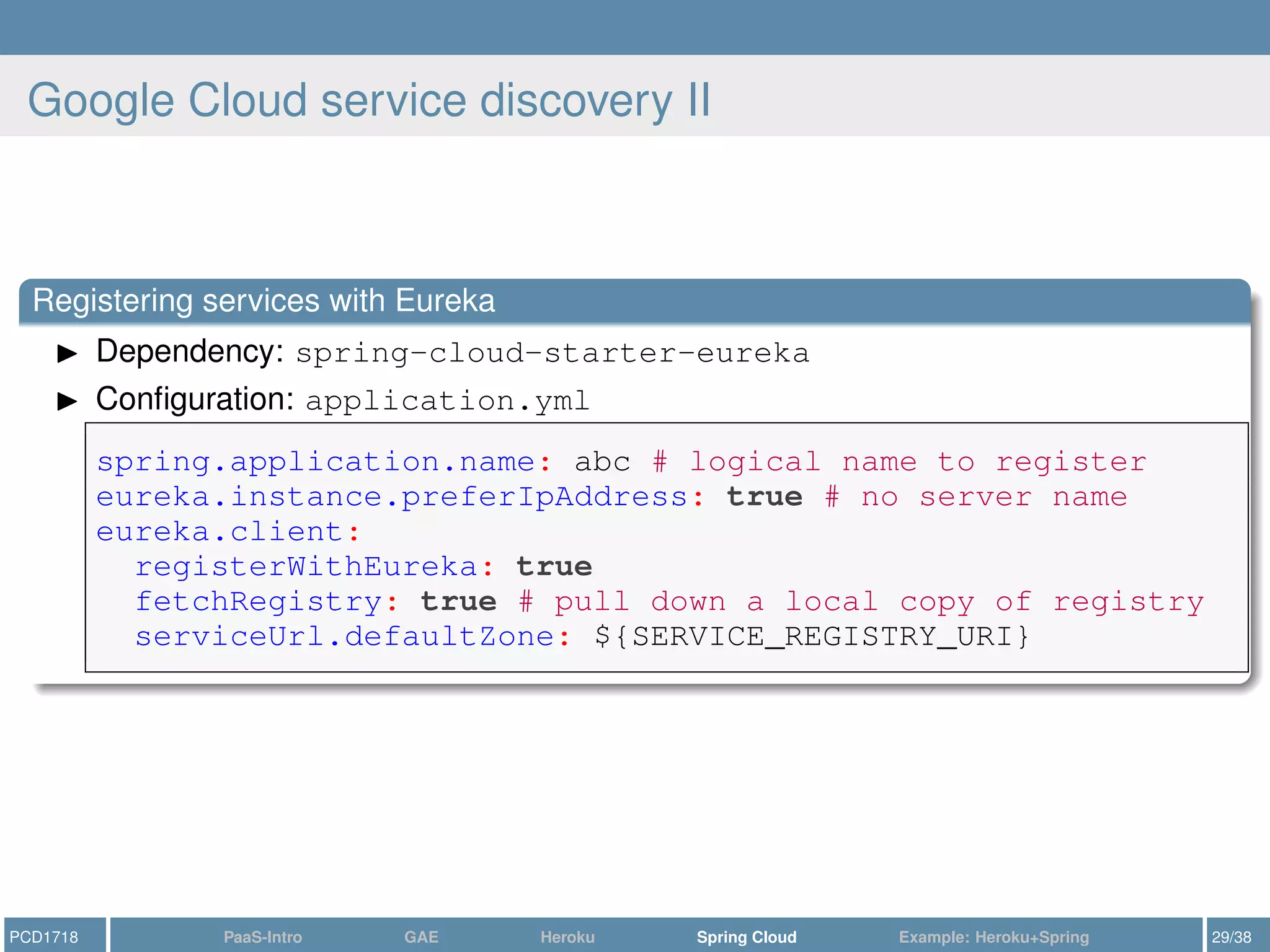Click the word Dependency:

point(190,352)
